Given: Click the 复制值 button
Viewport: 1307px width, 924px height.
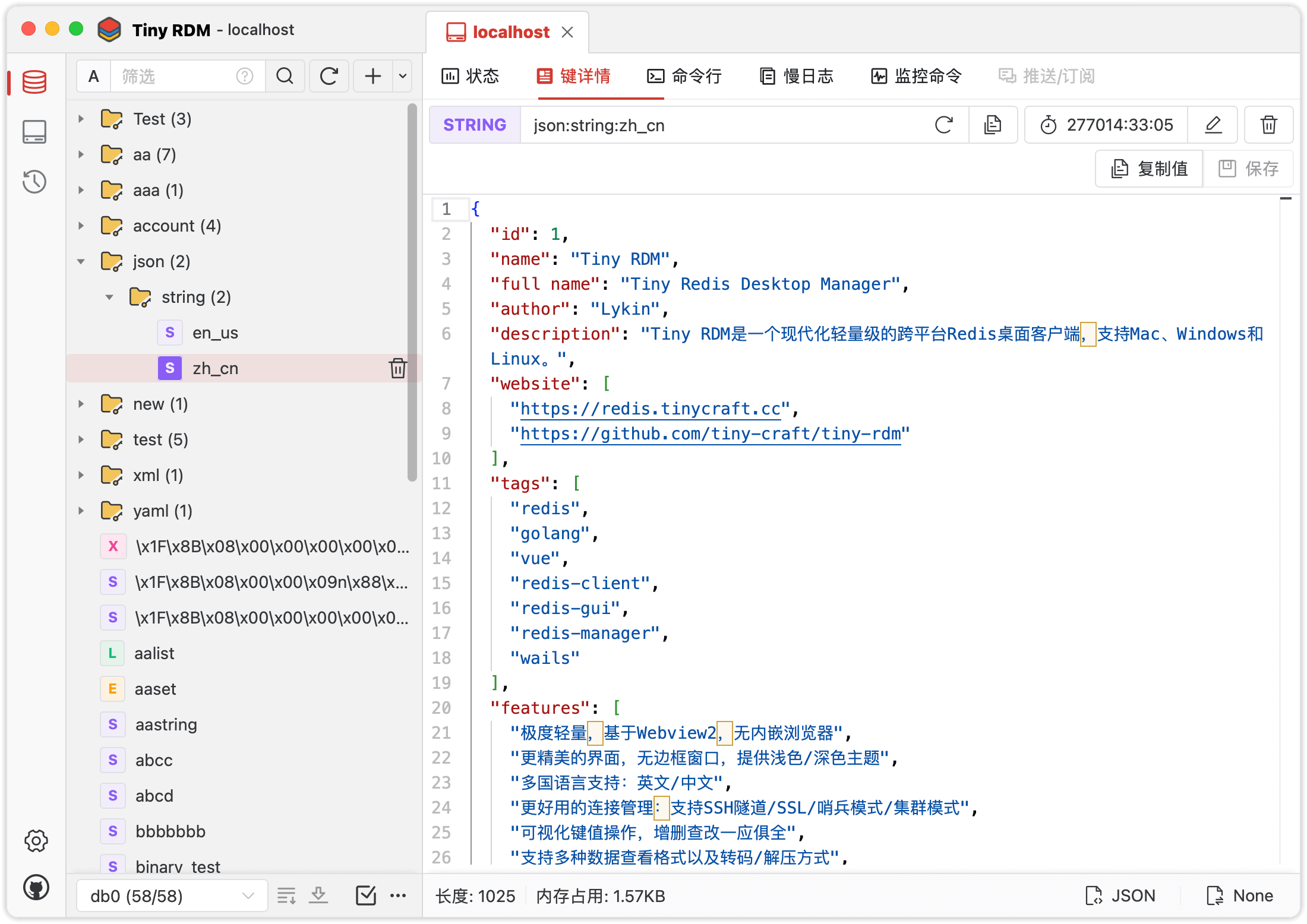Looking at the screenshot, I should point(1149,169).
